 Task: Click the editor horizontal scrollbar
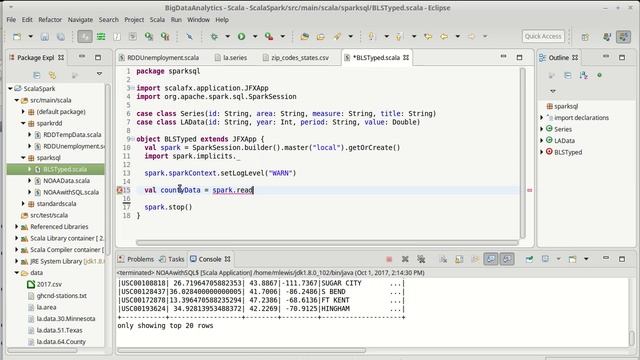(x=327, y=242)
